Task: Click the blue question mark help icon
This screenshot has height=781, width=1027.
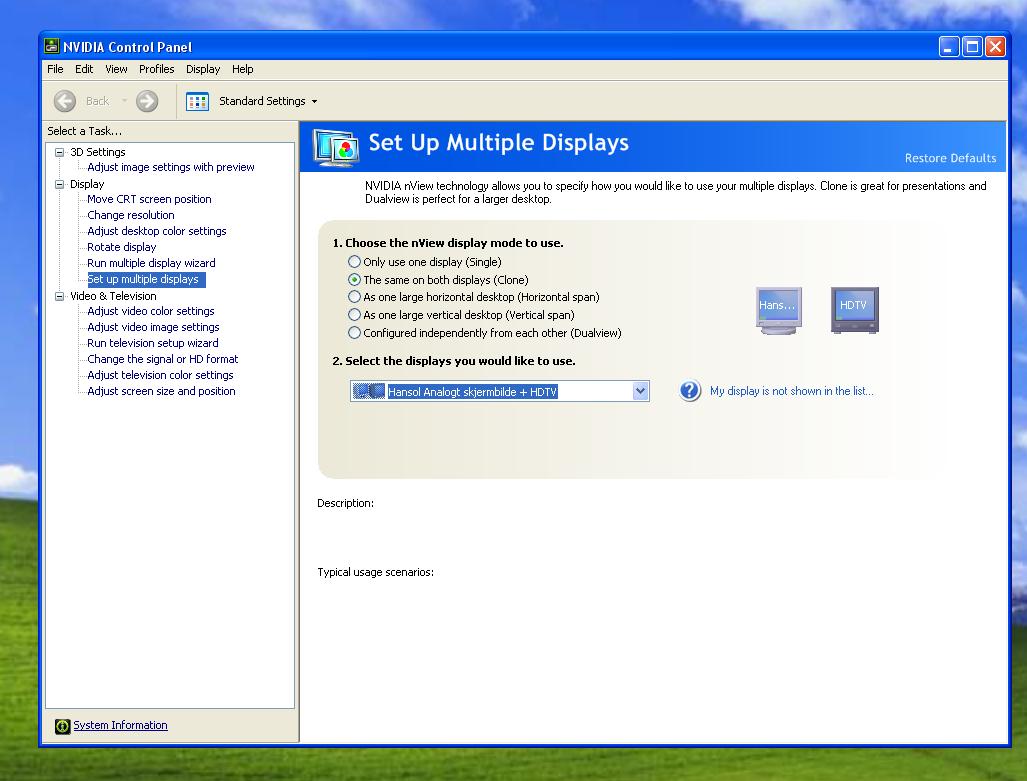Action: coord(690,391)
